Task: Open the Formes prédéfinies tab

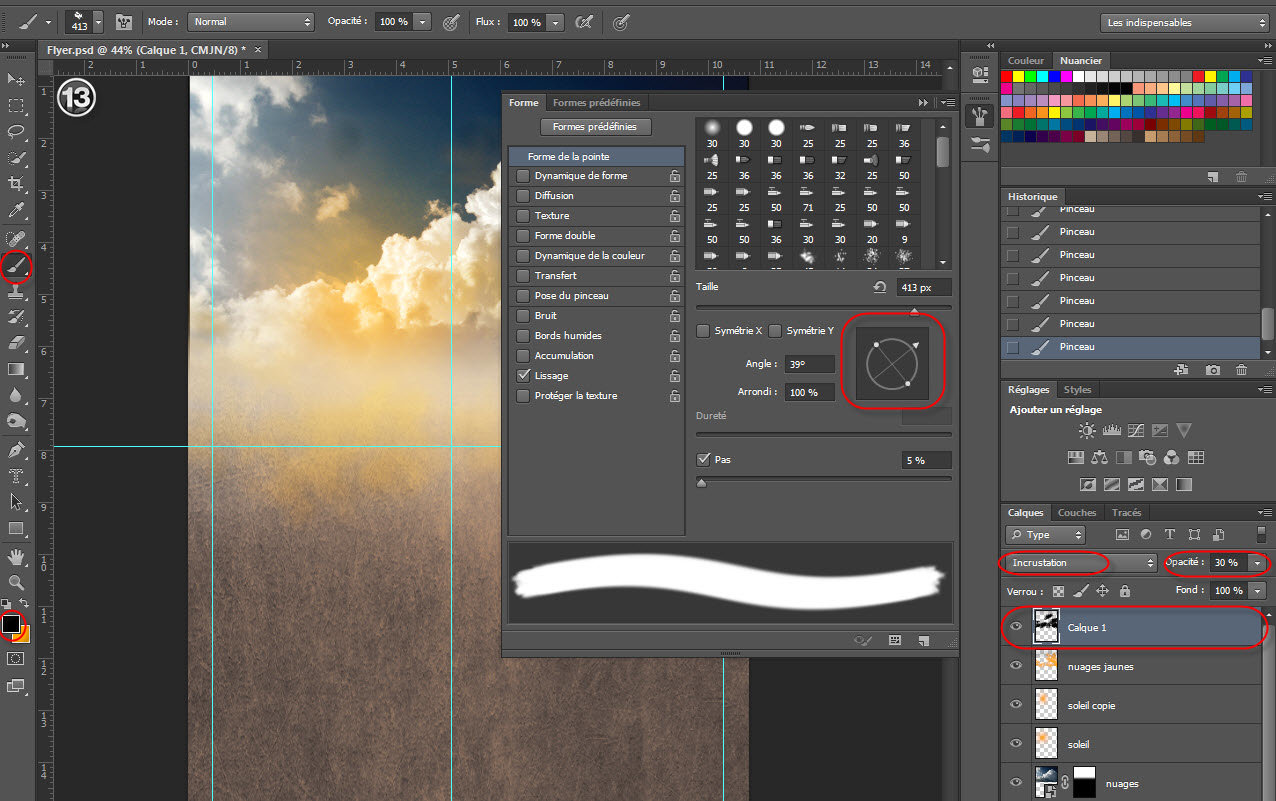Action: [x=596, y=102]
